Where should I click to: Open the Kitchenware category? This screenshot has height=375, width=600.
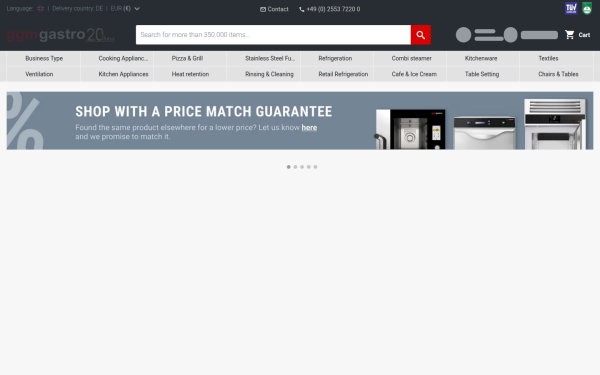click(481, 58)
